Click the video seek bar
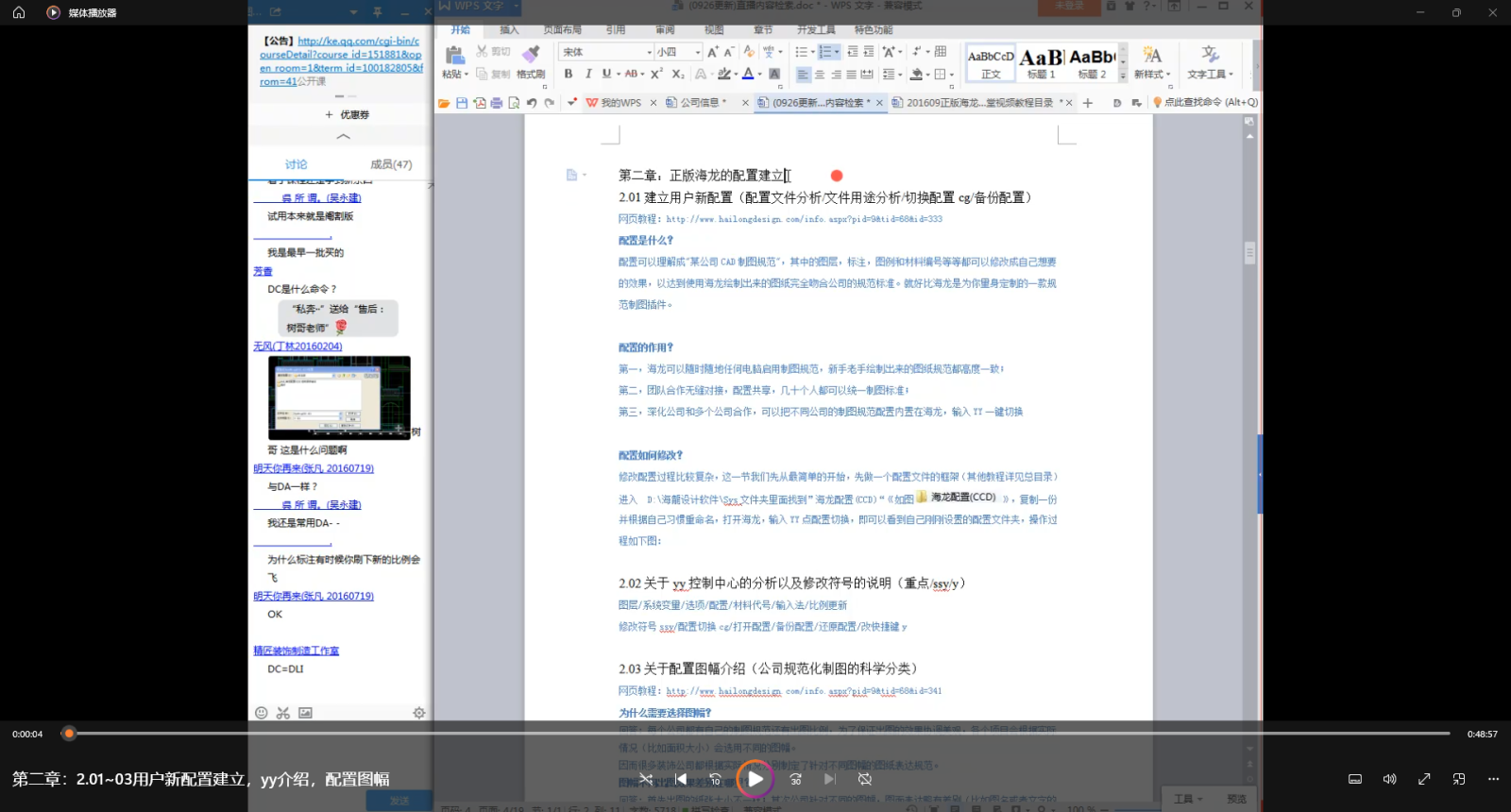Screen dimensions: 1511x812 (x=755, y=733)
